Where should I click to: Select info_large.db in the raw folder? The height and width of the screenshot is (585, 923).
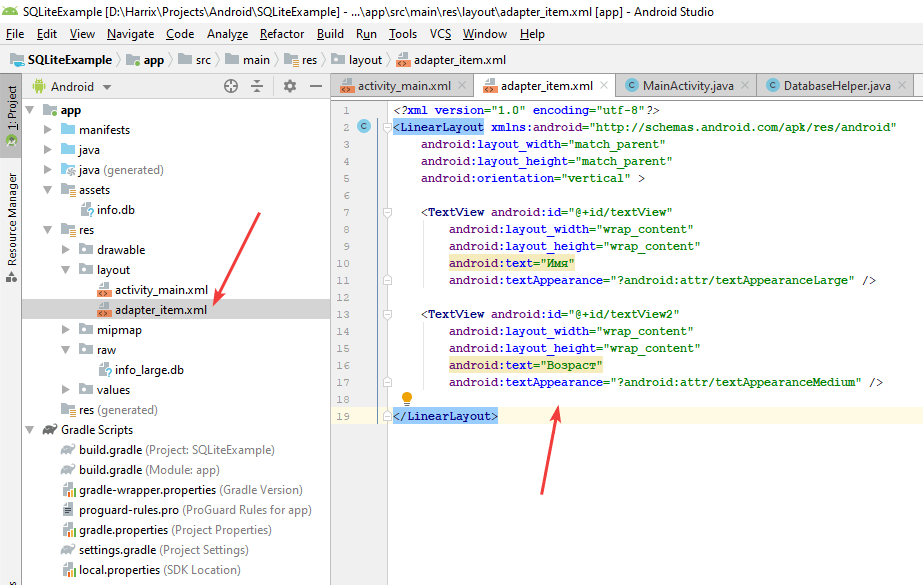pyautogui.click(x=148, y=370)
